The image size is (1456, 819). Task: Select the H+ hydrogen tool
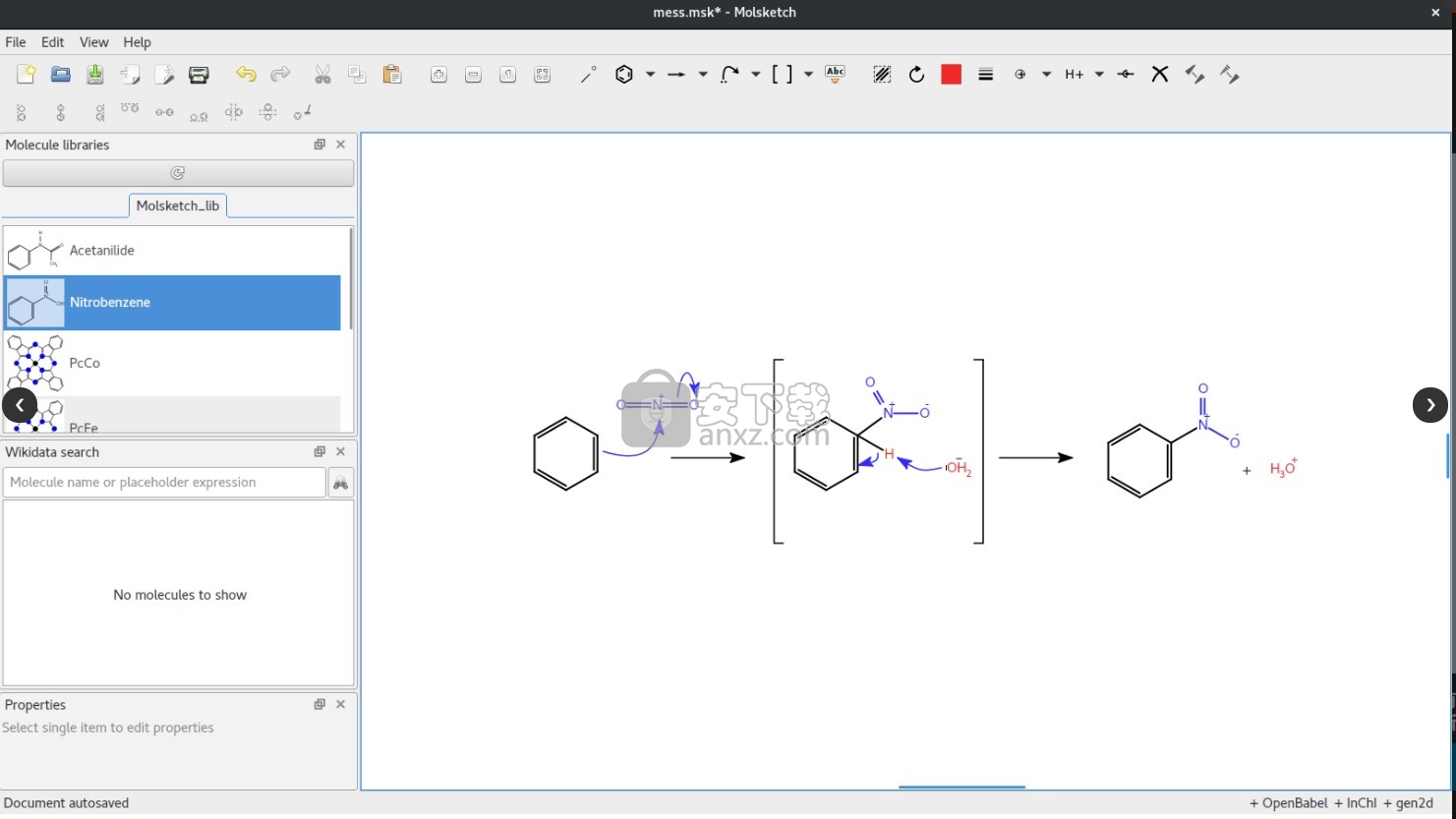point(1074,75)
